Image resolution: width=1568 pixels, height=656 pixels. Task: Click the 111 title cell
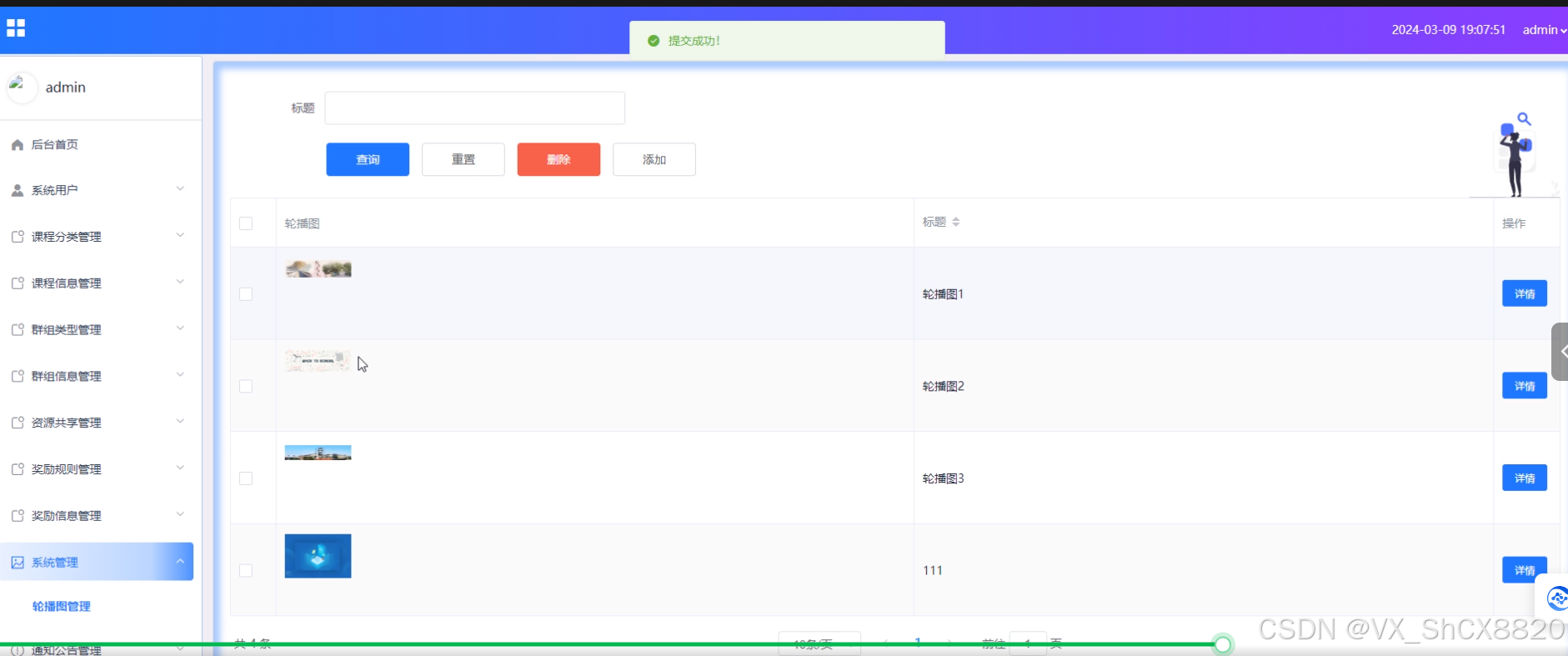coord(933,571)
